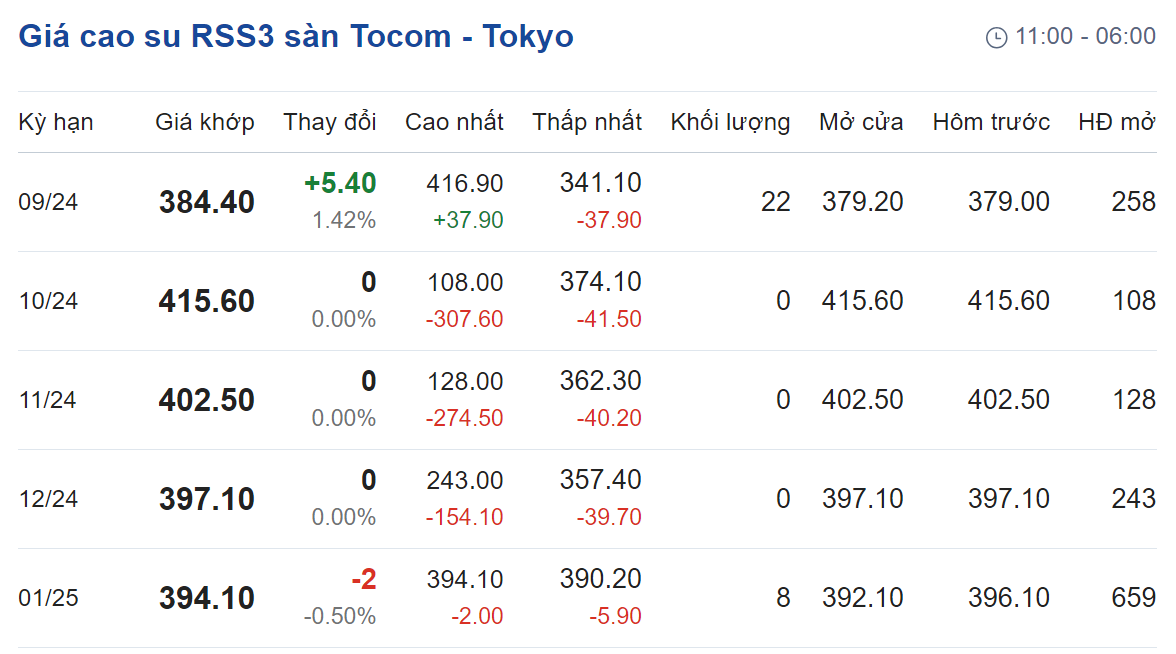Click the 384.40 matched price
The image size is (1176, 654).
[x=207, y=202]
